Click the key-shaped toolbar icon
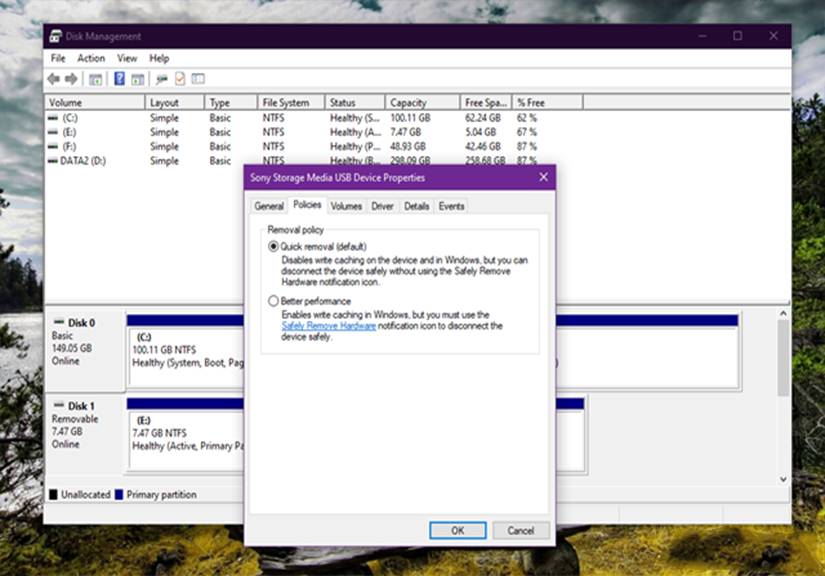825x576 pixels. pos(161,79)
